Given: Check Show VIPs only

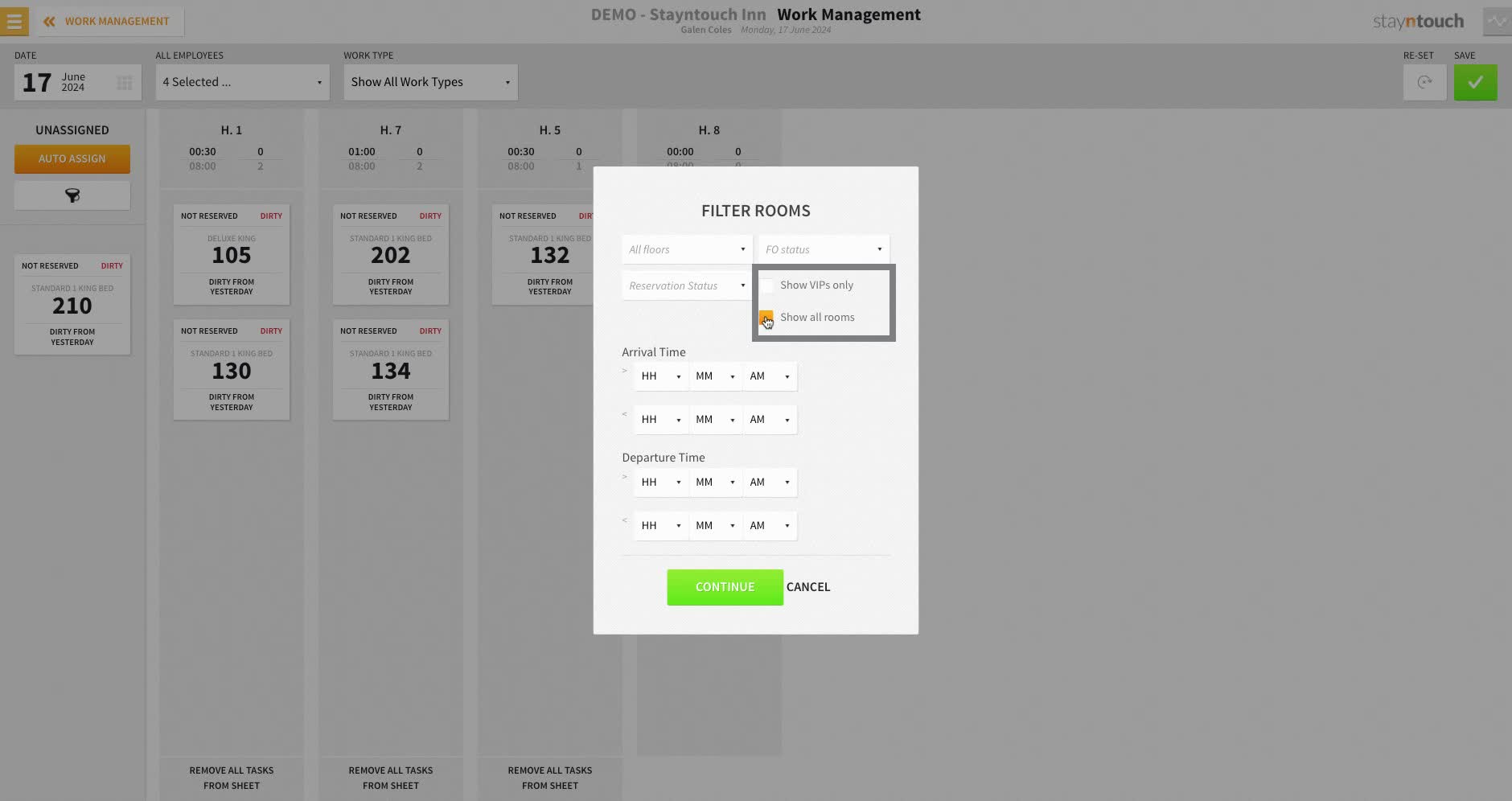Looking at the screenshot, I should (x=767, y=285).
